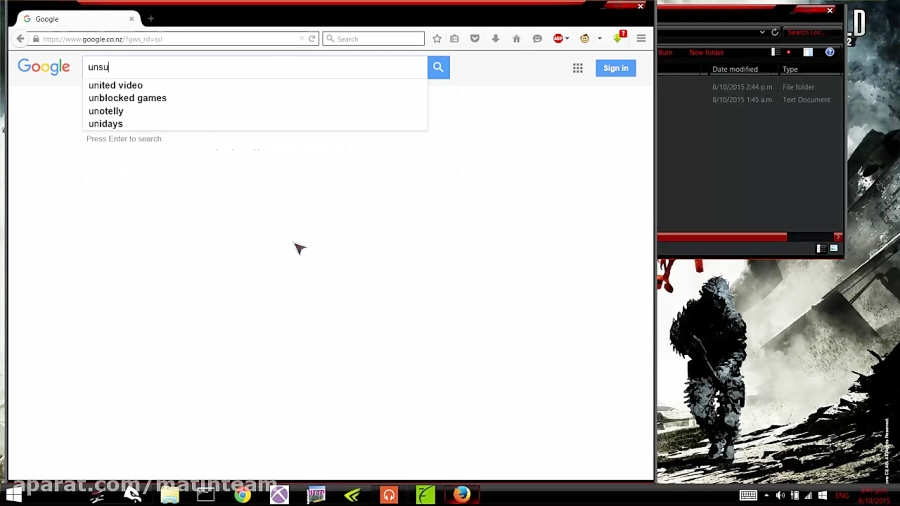Open Firefox downloads arrow icon
The width and height of the screenshot is (900, 506).
pyautogui.click(x=495, y=38)
